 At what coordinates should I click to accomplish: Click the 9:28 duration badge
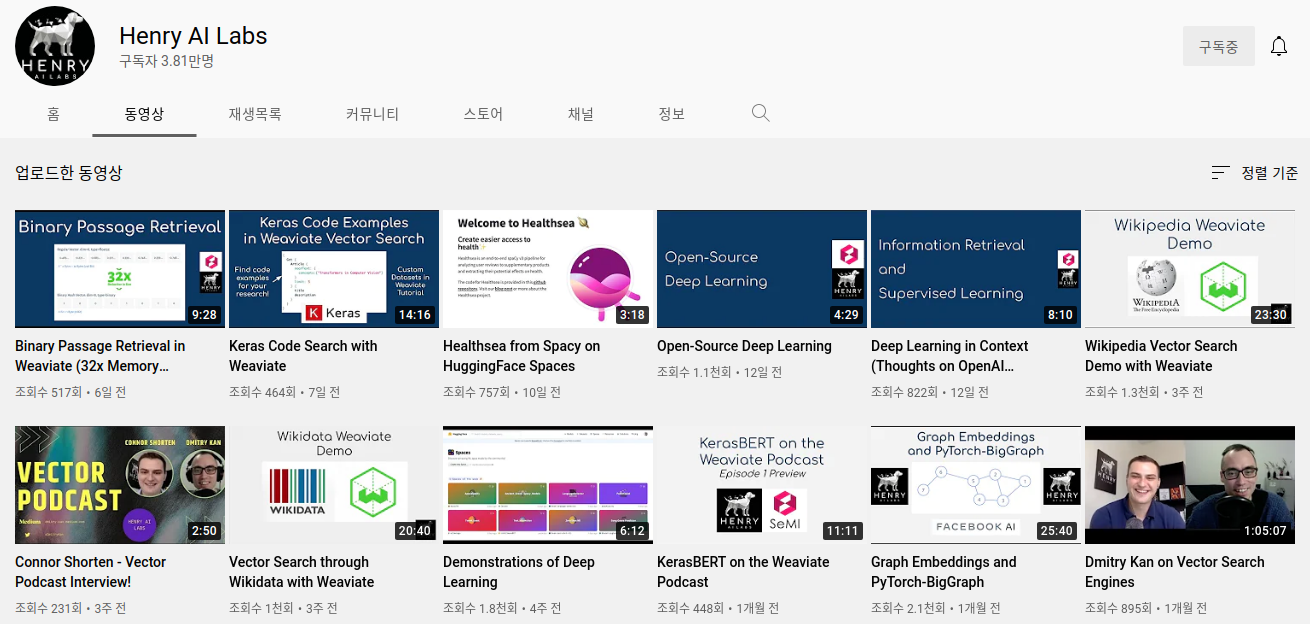pos(204,315)
